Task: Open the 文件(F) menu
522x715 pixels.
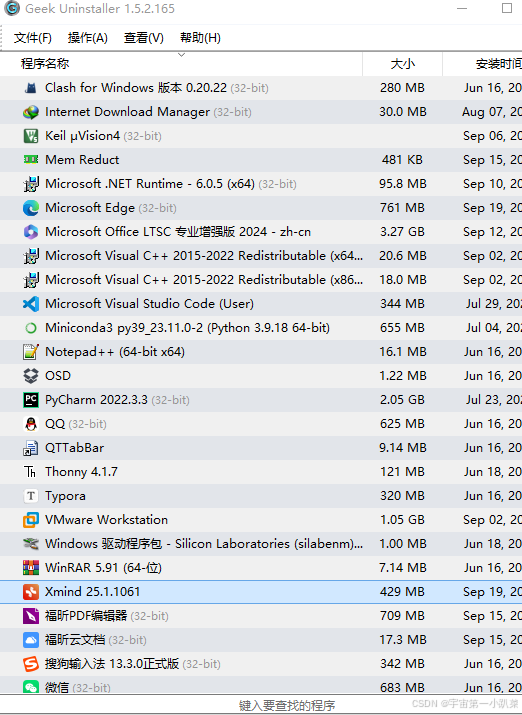Action: coord(32,37)
